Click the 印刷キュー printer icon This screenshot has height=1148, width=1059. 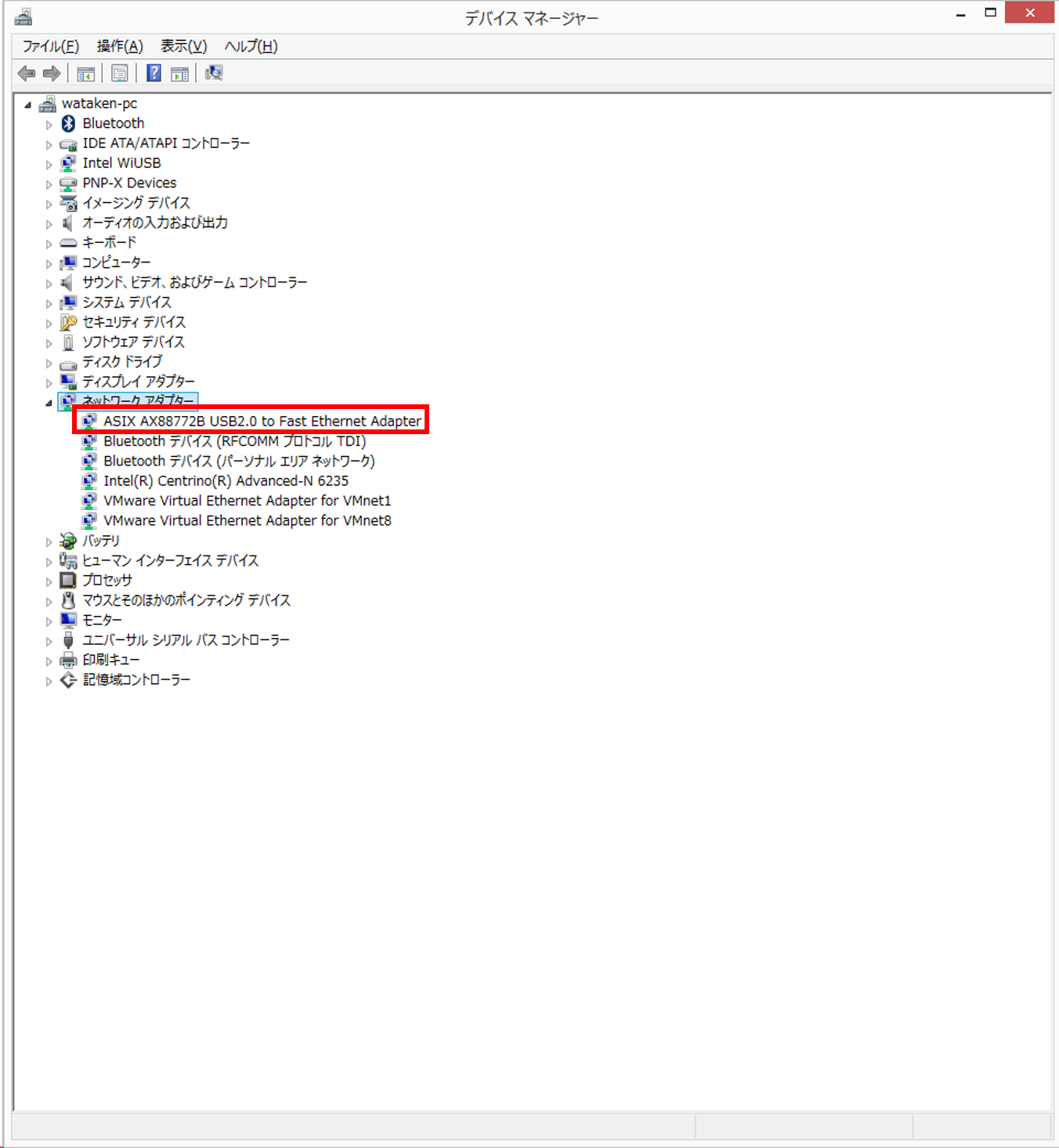click(68, 661)
